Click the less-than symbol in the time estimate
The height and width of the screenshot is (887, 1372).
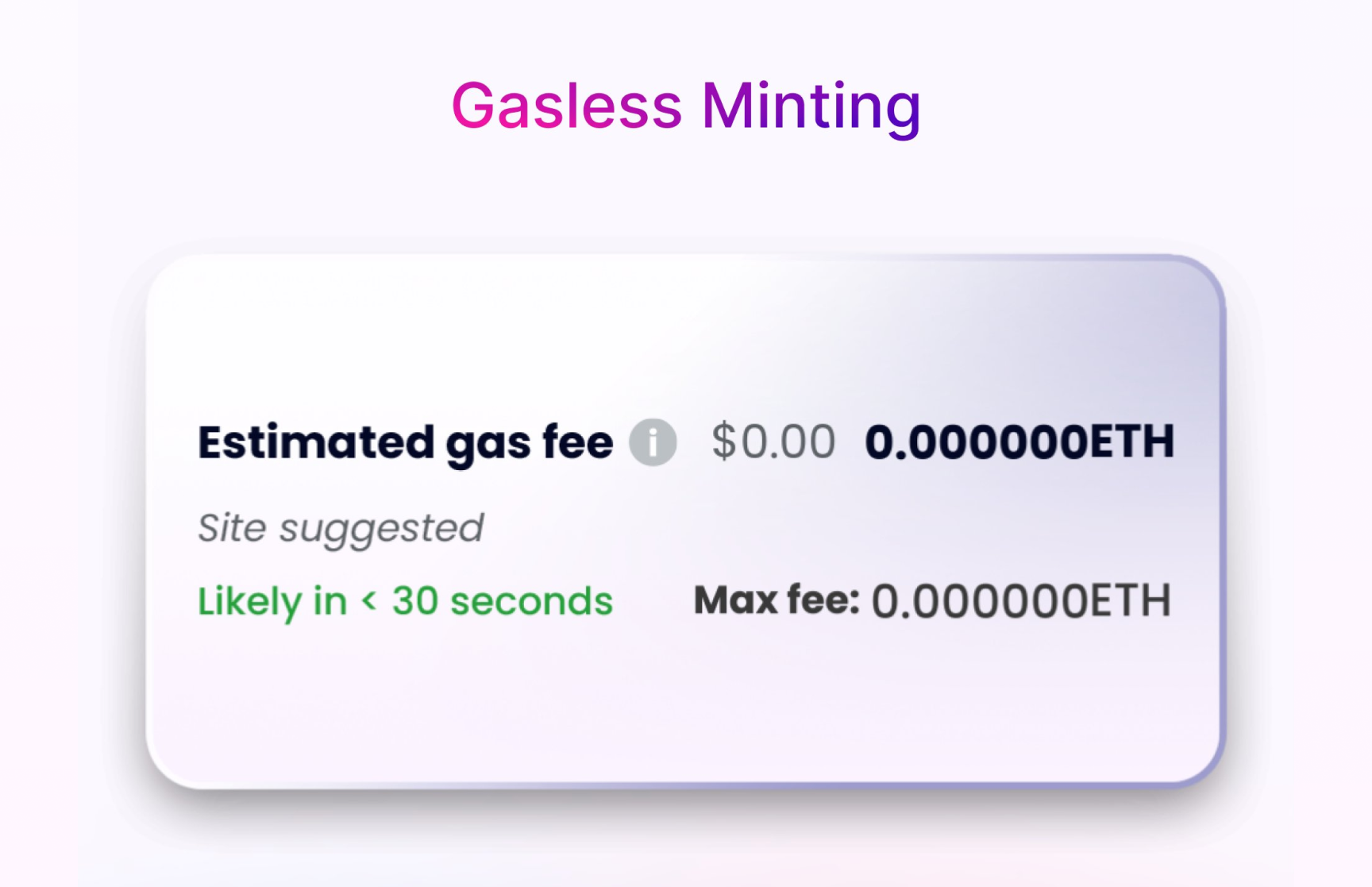[368, 600]
